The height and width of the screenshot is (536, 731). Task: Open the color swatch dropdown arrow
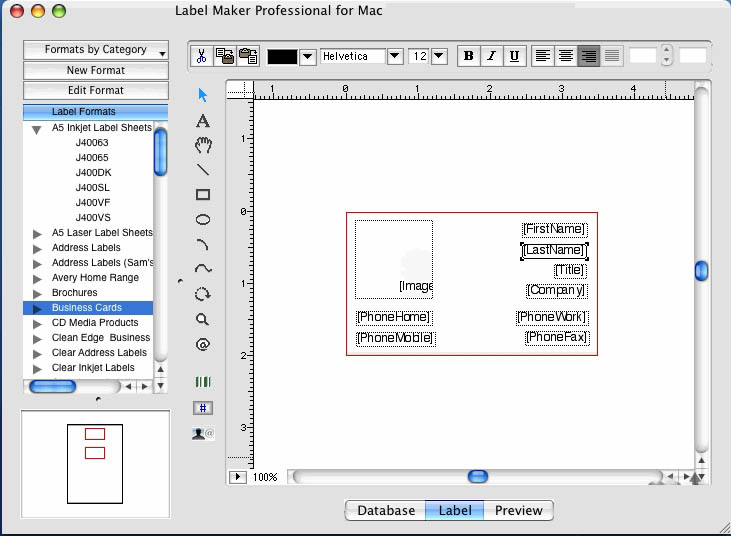(307, 57)
